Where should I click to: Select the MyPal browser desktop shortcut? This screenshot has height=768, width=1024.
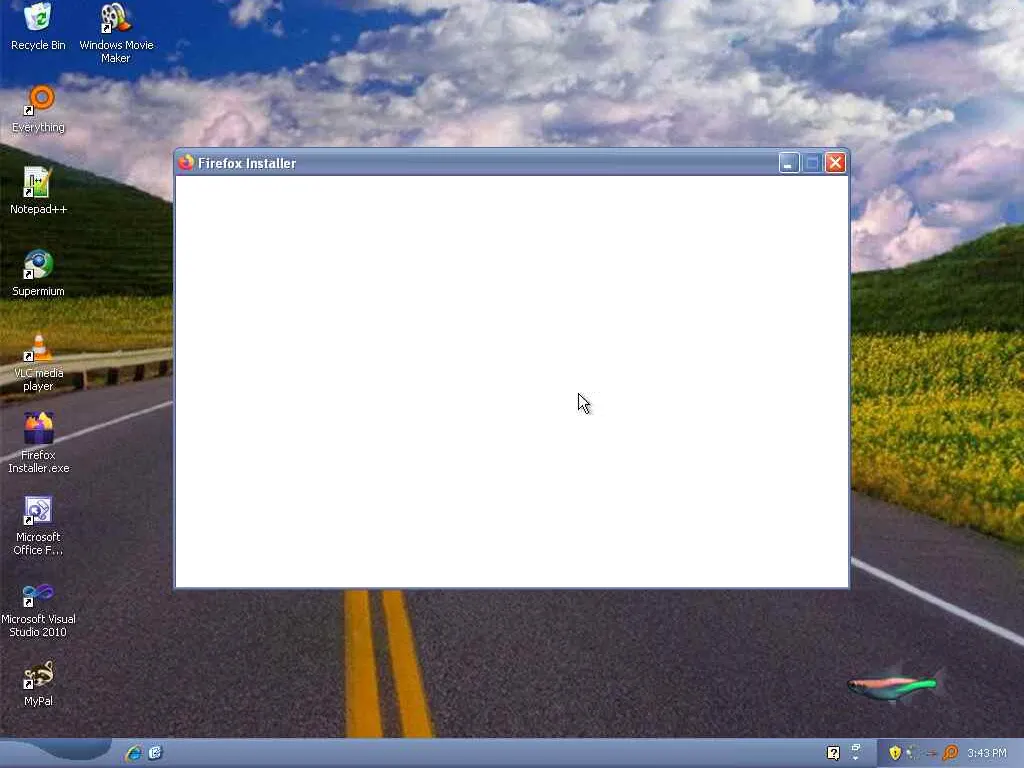[38, 683]
